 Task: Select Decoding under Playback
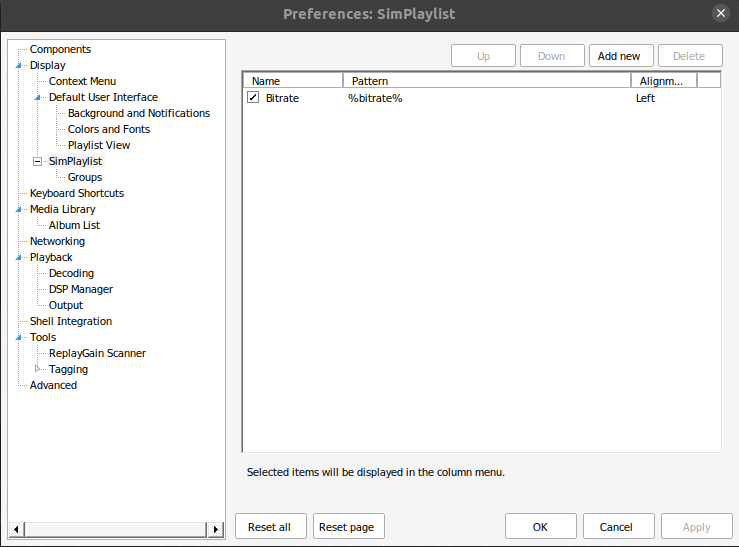click(71, 273)
